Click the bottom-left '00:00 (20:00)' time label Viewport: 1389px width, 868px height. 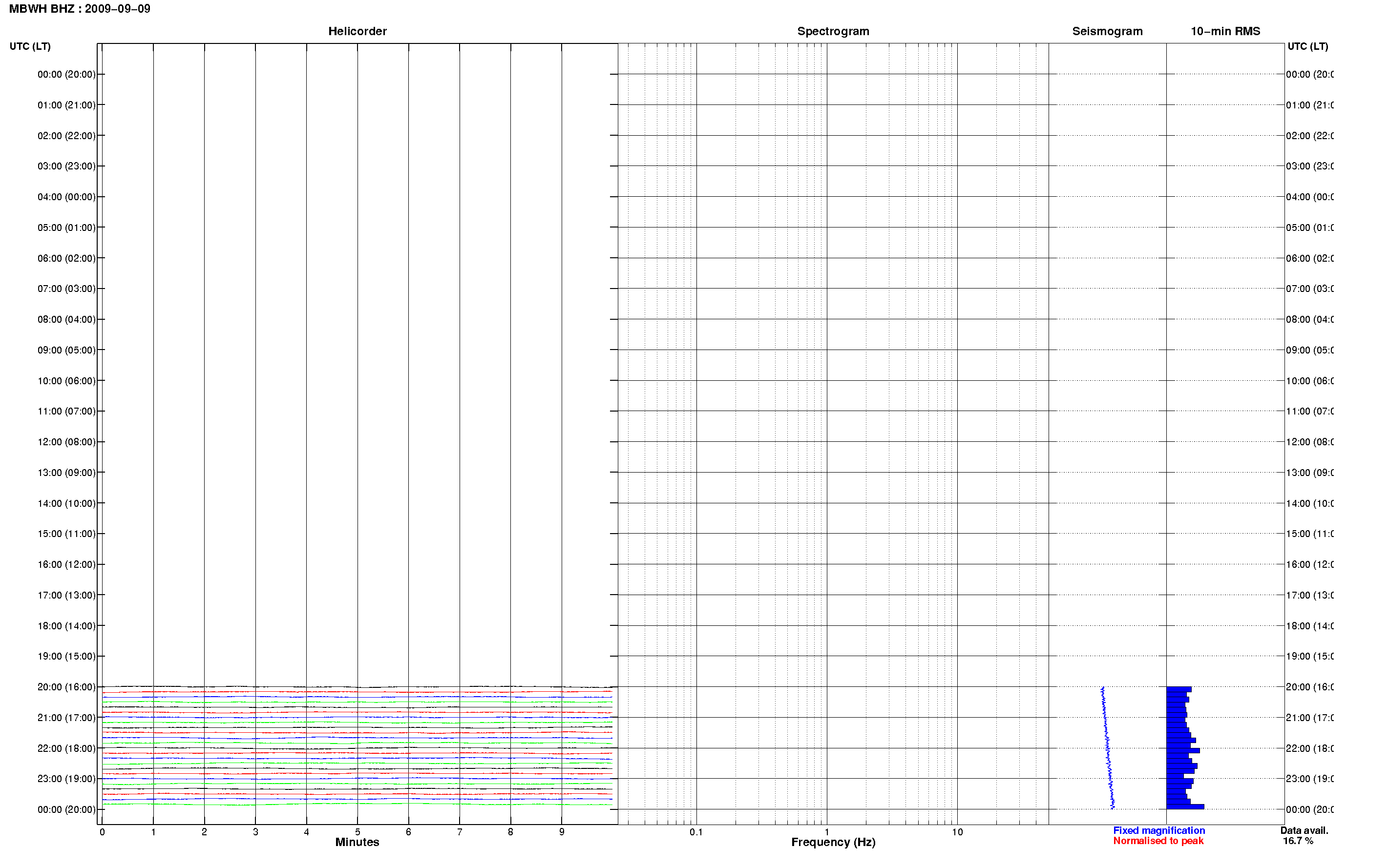(66, 809)
